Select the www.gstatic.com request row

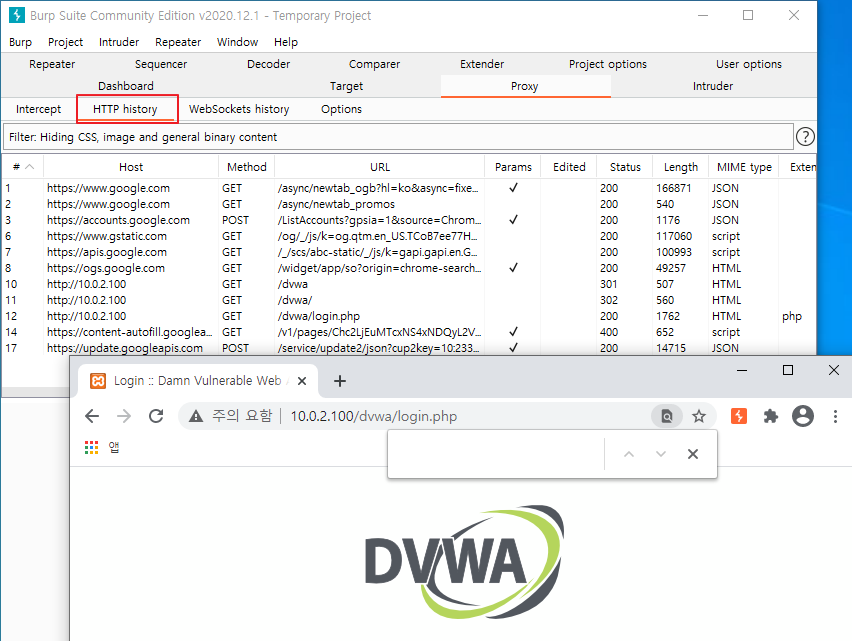click(409, 236)
